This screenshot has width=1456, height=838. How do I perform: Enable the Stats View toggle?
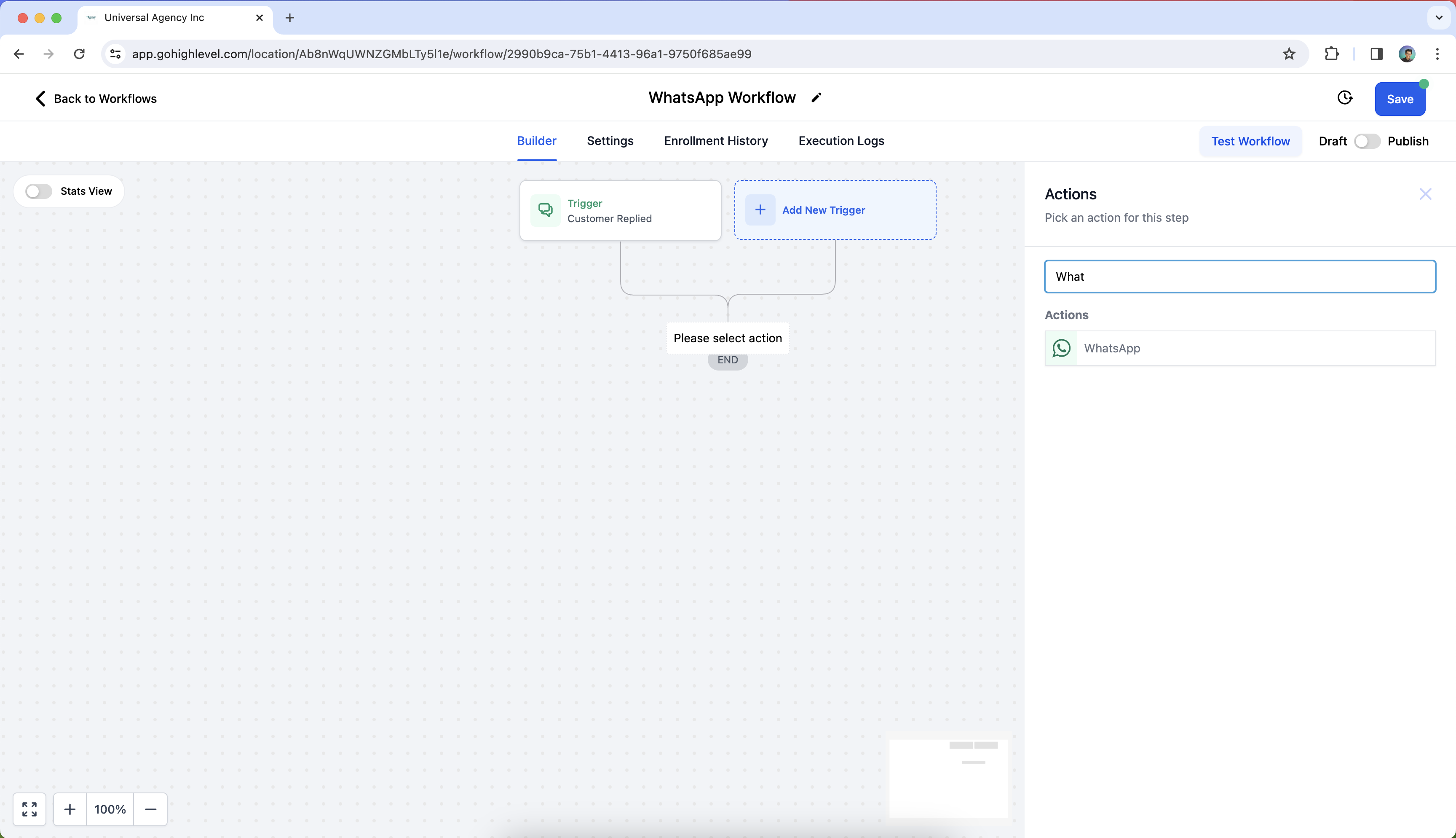coord(38,191)
